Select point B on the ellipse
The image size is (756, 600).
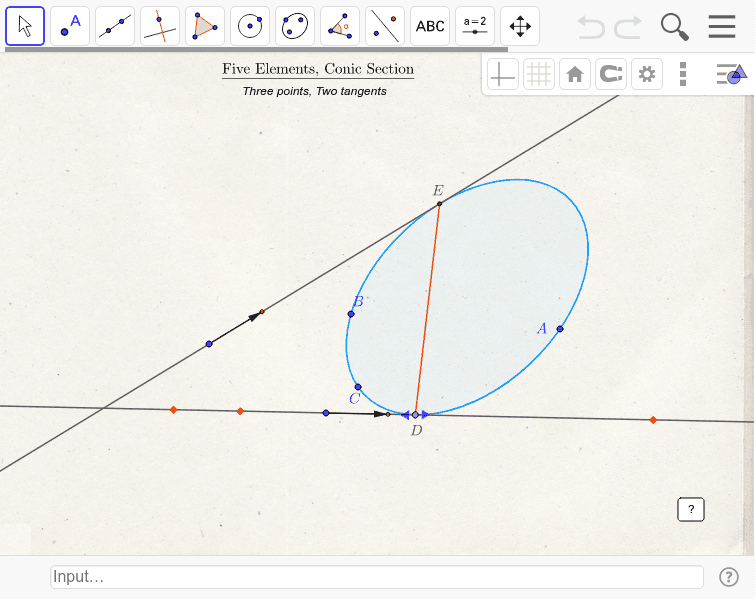click(351, 314)
